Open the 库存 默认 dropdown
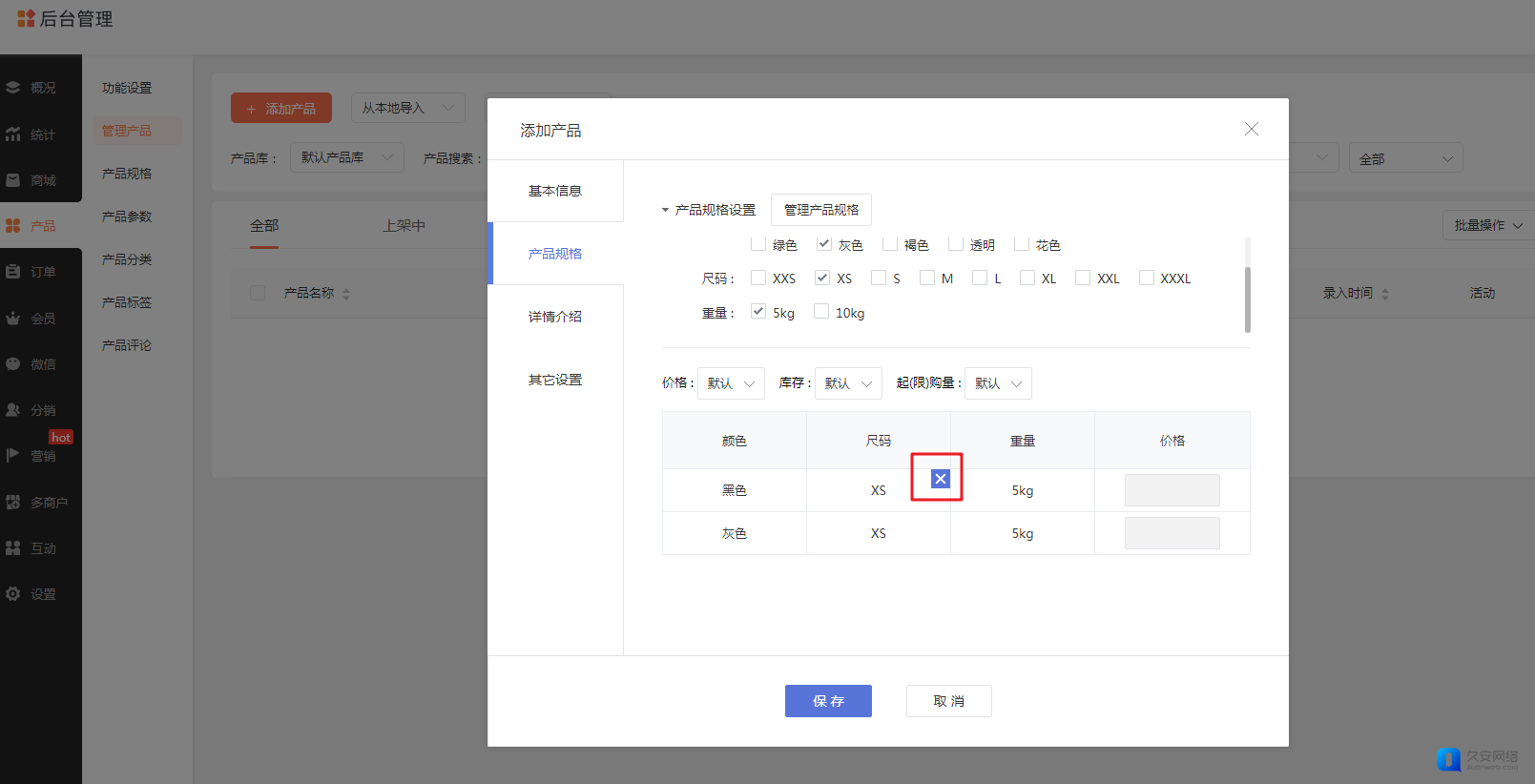The image size is (1535, 784). (x=848, y=383)
